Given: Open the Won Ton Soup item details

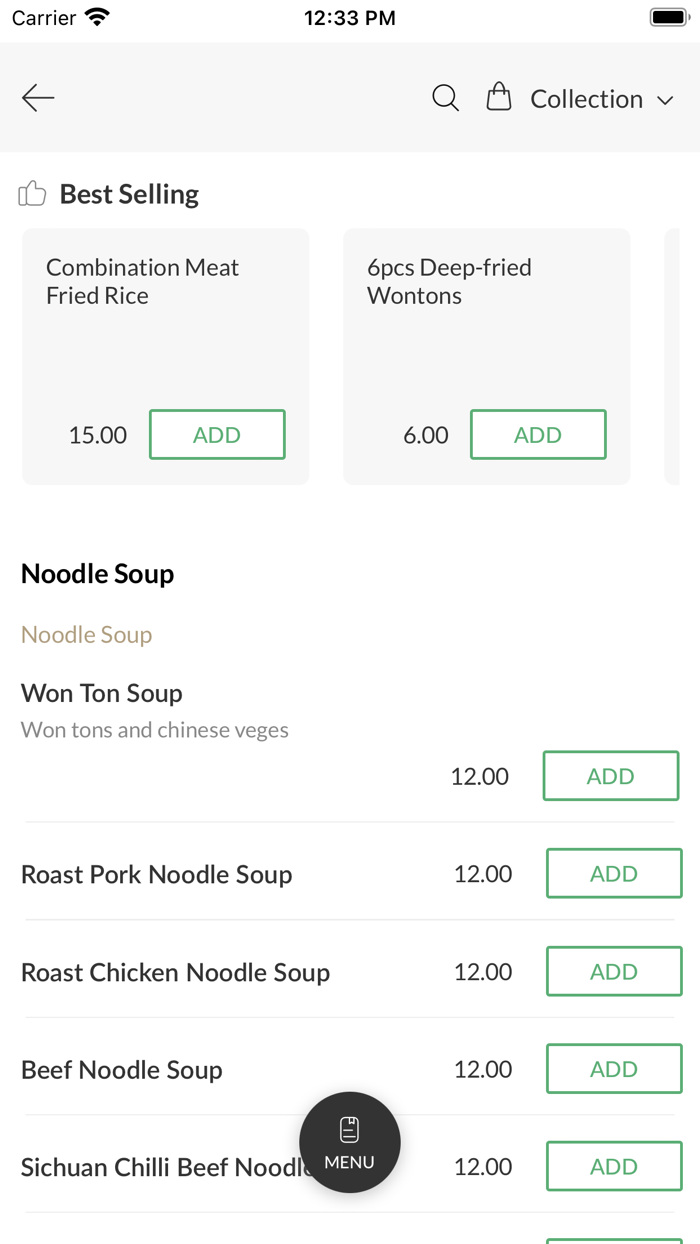Looking at the screenshot, I should (x=102, y=693).
